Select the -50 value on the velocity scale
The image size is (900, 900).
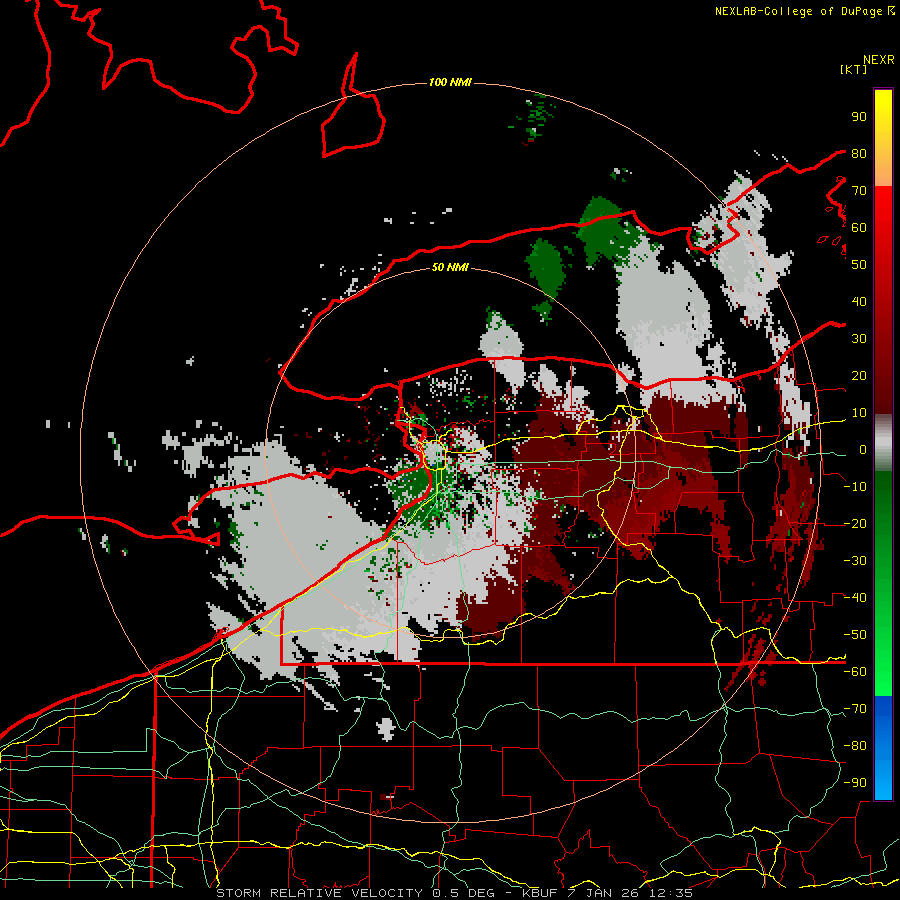coord(855,635)
